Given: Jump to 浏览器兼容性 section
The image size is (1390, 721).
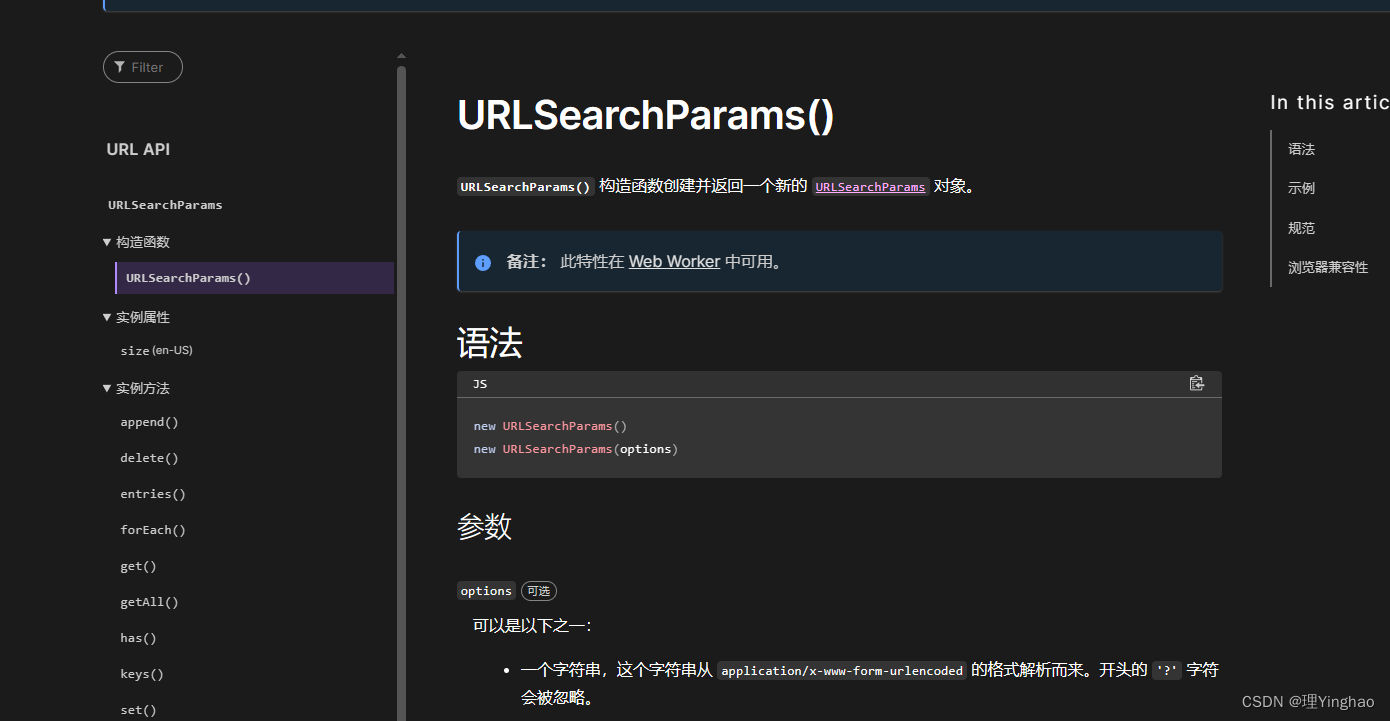Looking at the screenshot, I should point(1328,267).
